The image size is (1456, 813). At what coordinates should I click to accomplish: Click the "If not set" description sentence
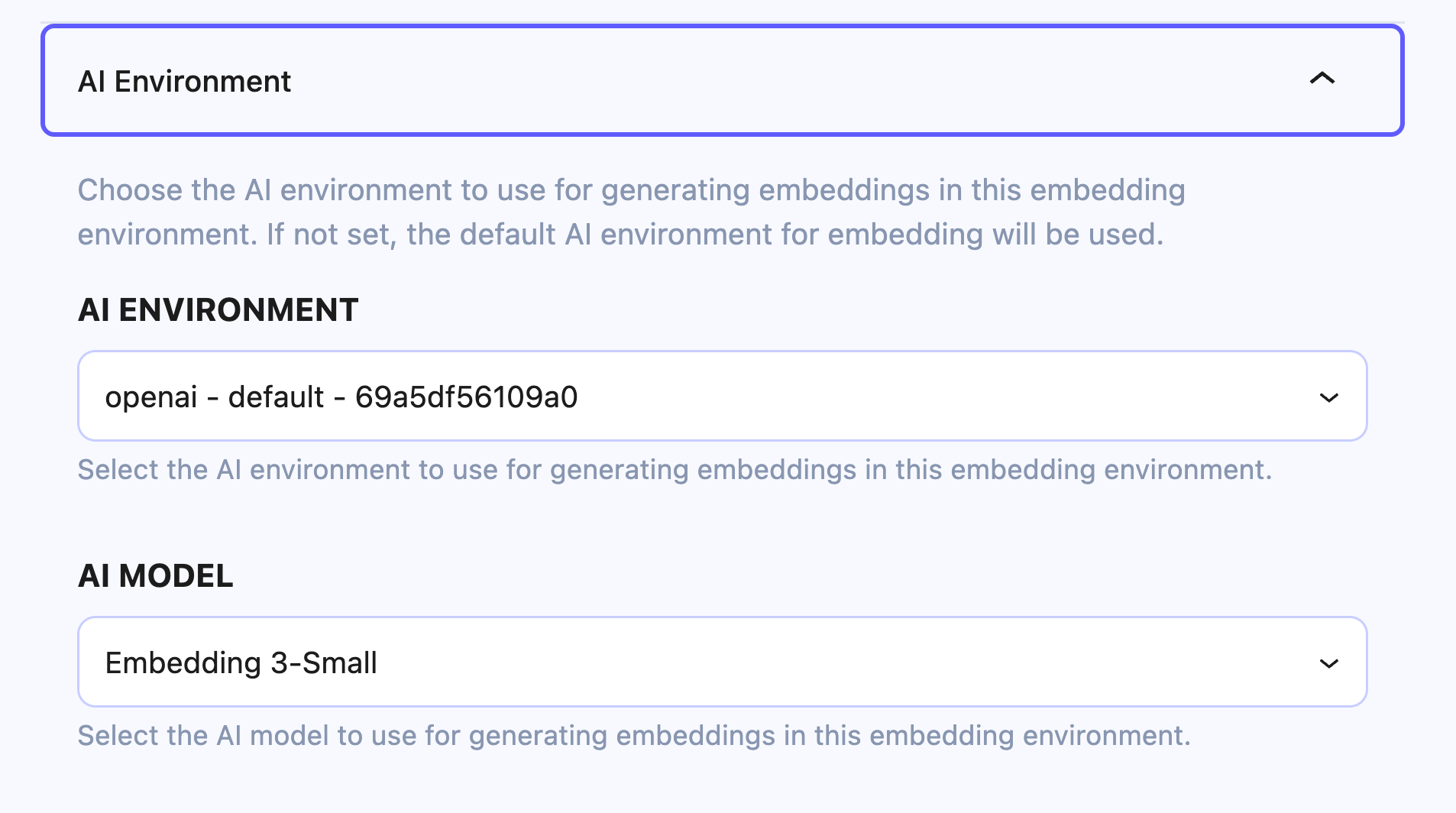714,235
